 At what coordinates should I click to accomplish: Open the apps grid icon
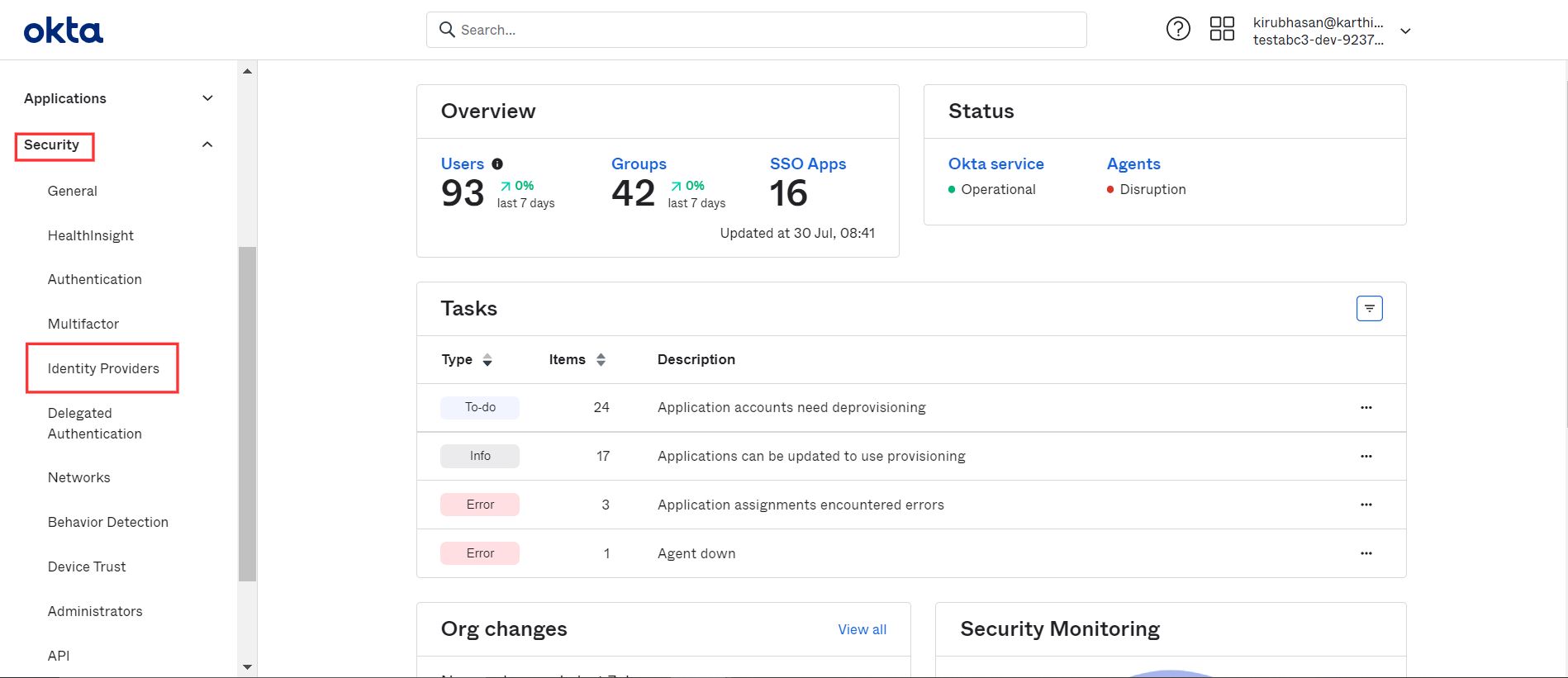pyautogui.click(x=1222, y=29)
